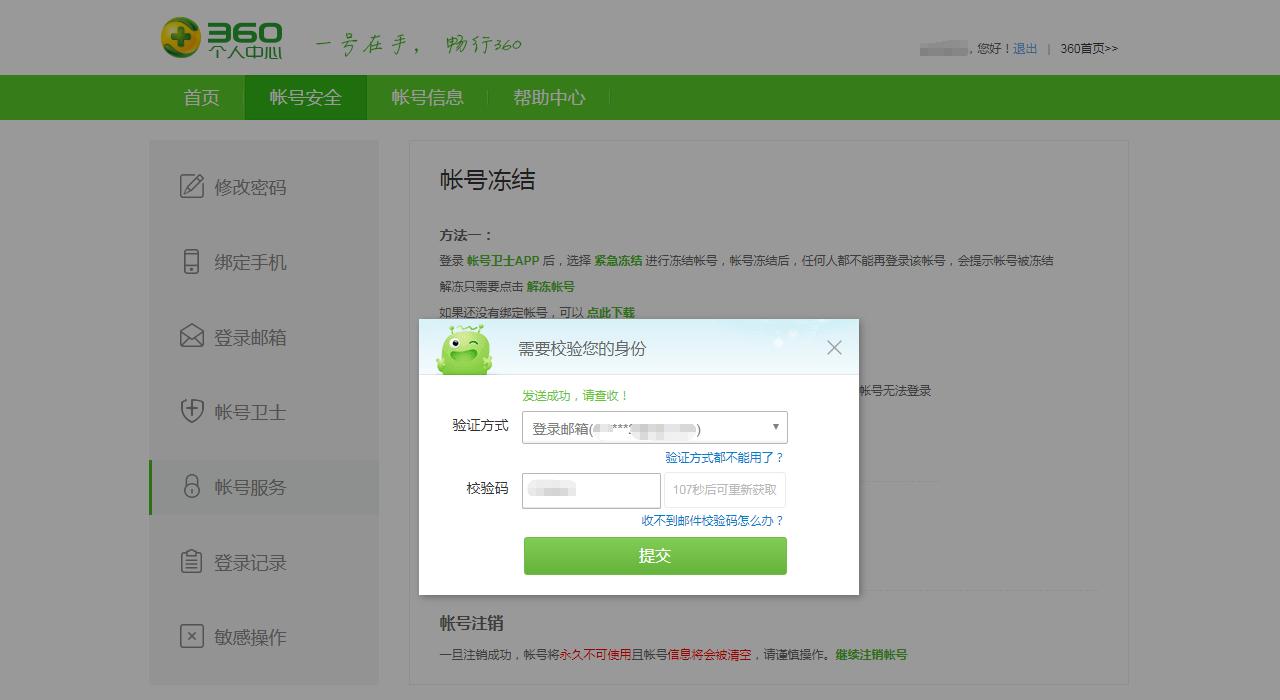Click the 360 个人中心 logo
The height and width of the screenshot is (700, 1280).
click(220, 37)
